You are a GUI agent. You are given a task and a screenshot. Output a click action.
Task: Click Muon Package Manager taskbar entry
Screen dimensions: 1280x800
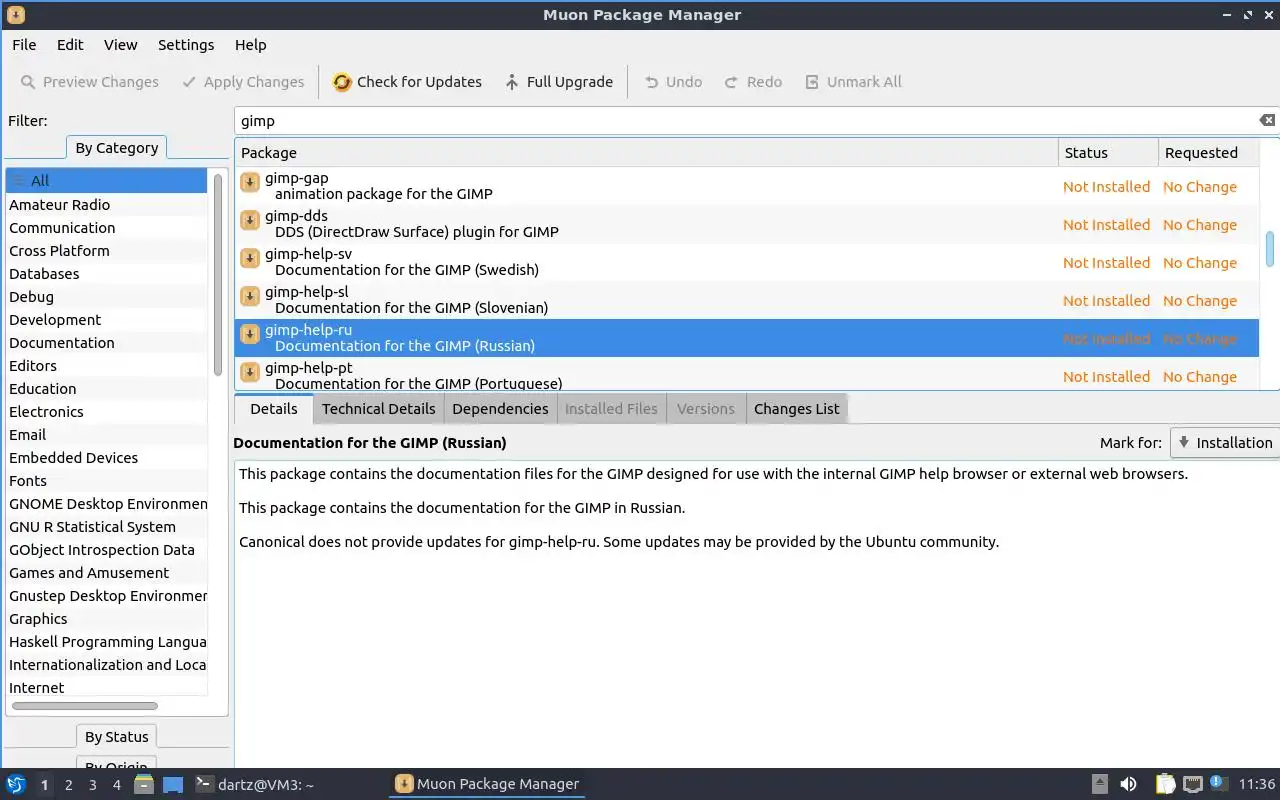[x=487, y=784]
